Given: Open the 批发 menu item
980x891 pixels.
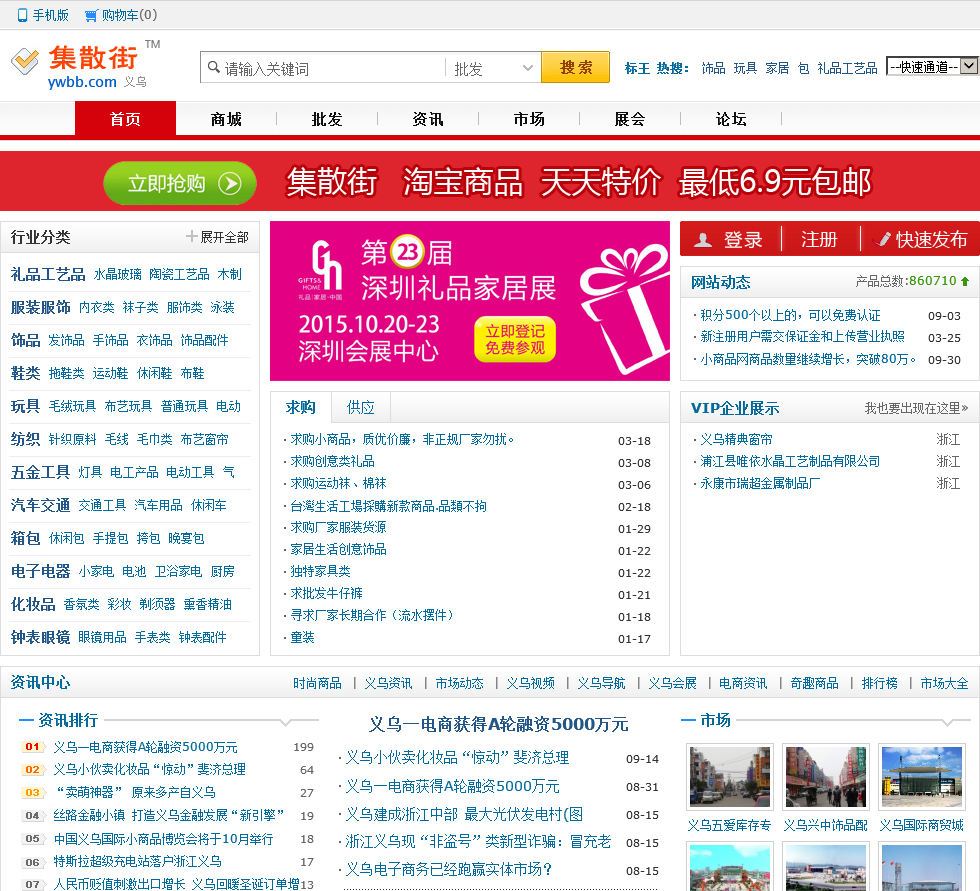Looking at the screenshot, I should coord(327,119).
